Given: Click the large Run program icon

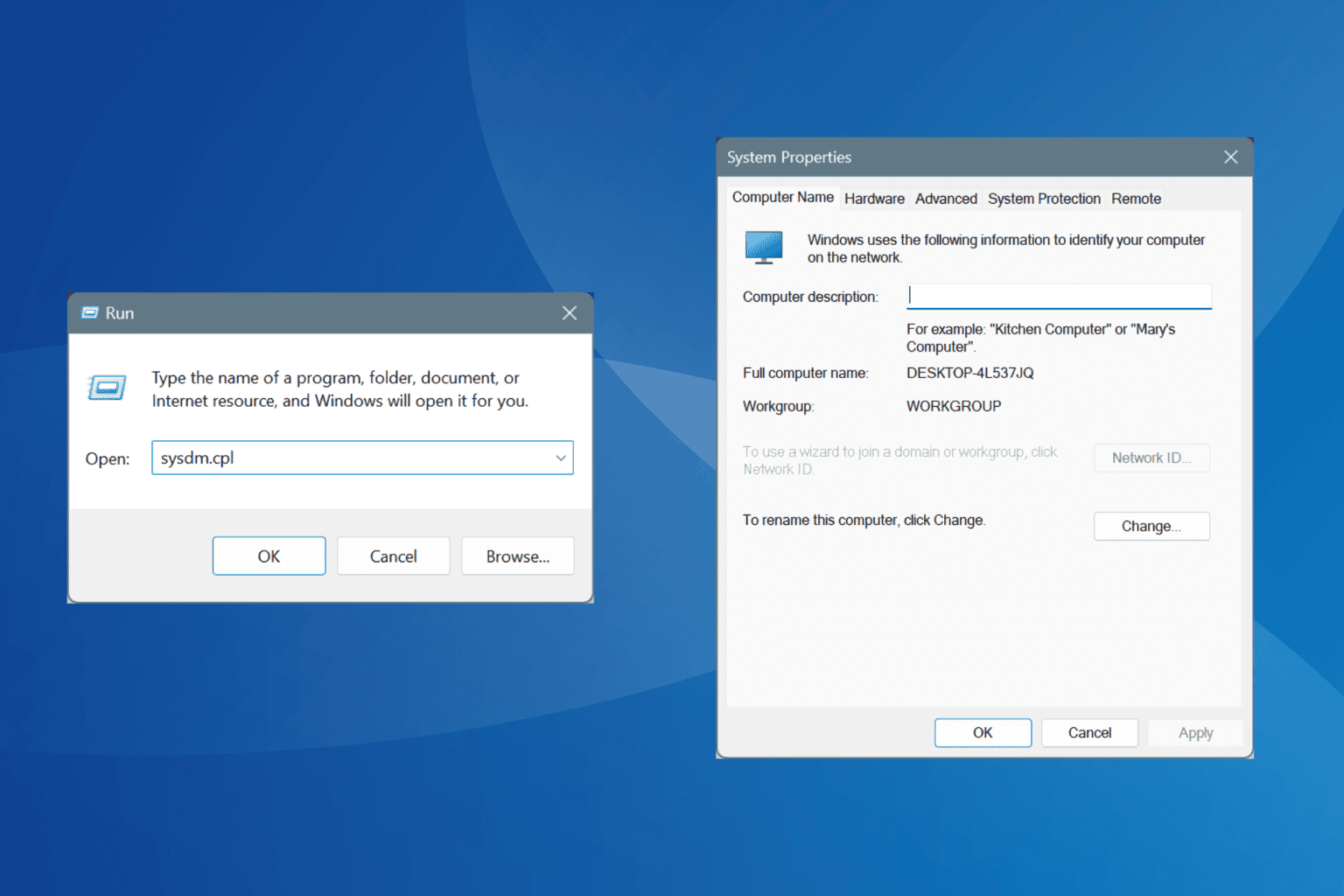Looking at the screenshot, I should 107,387.
